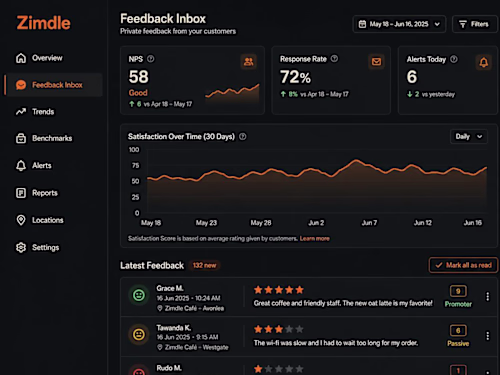The width and height of the screenshot is (500, 375).
Task: Click the Feedback Inbox chat bubble icon
Action: [21, 85]
